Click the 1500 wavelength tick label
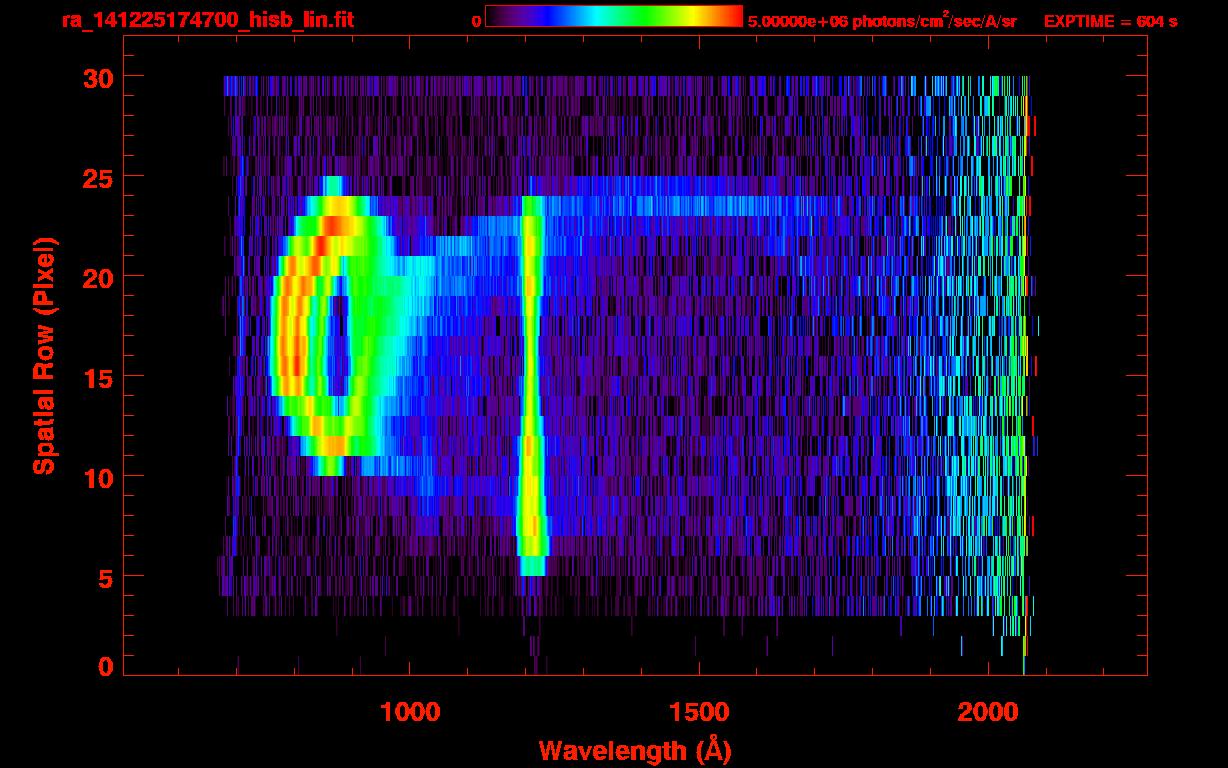 [699, 712]
